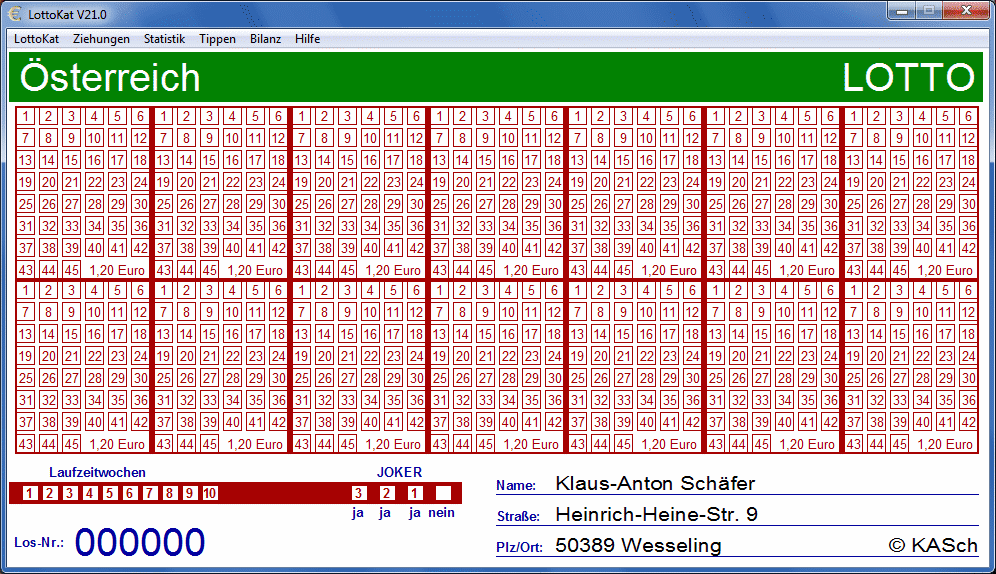The width and height of the screenshot is (996, 574).
Task: Mark number 45 in the upper-left lotto field
Action: (71, 270)
